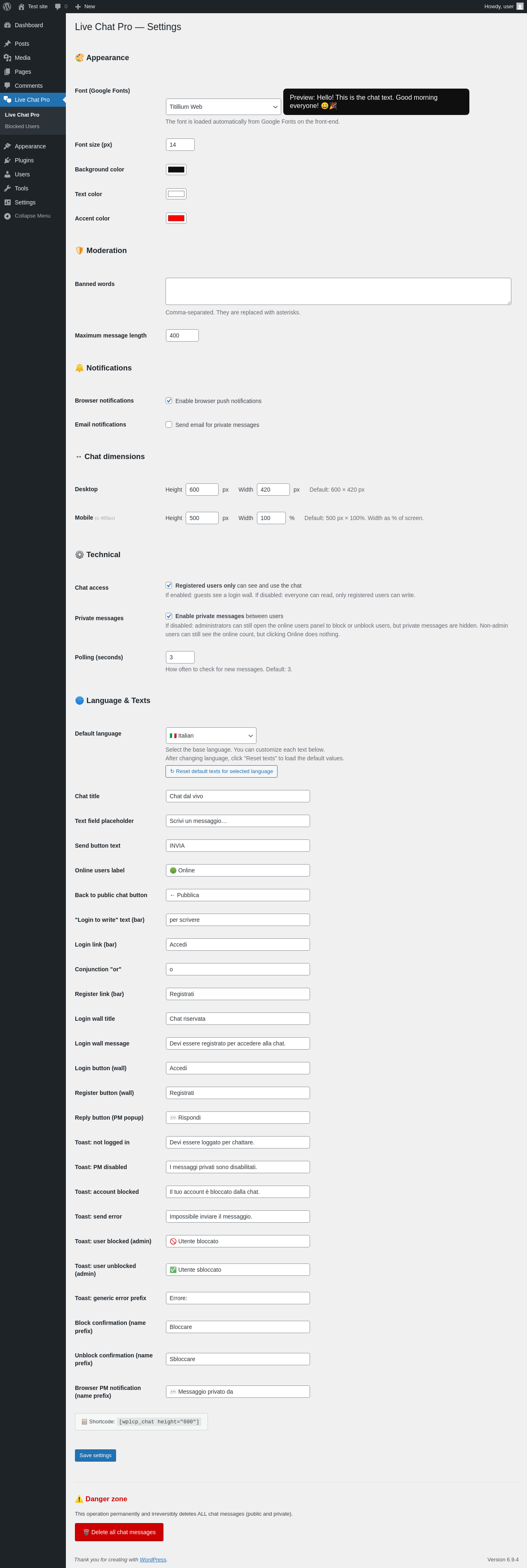Open the red Accent color swatch
This screenshot has width=527, height=1568.
coord(176,218)
